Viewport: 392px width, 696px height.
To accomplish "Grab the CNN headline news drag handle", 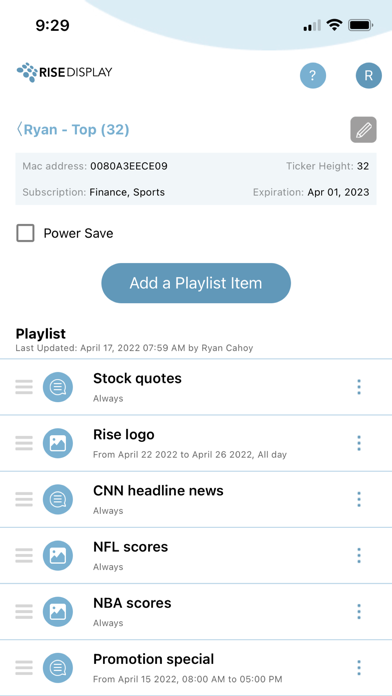I will pos(24,499).
